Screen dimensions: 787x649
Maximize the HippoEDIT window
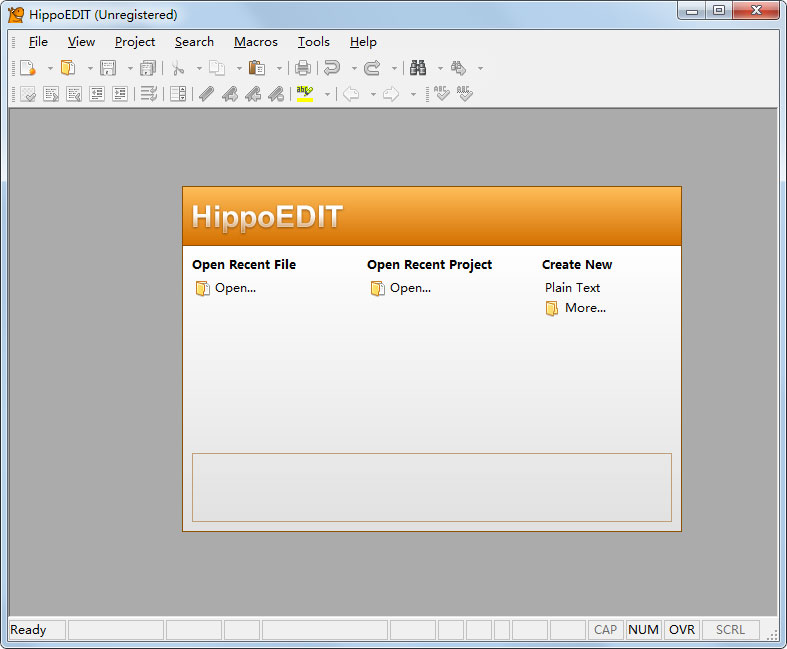pos(719,10)
